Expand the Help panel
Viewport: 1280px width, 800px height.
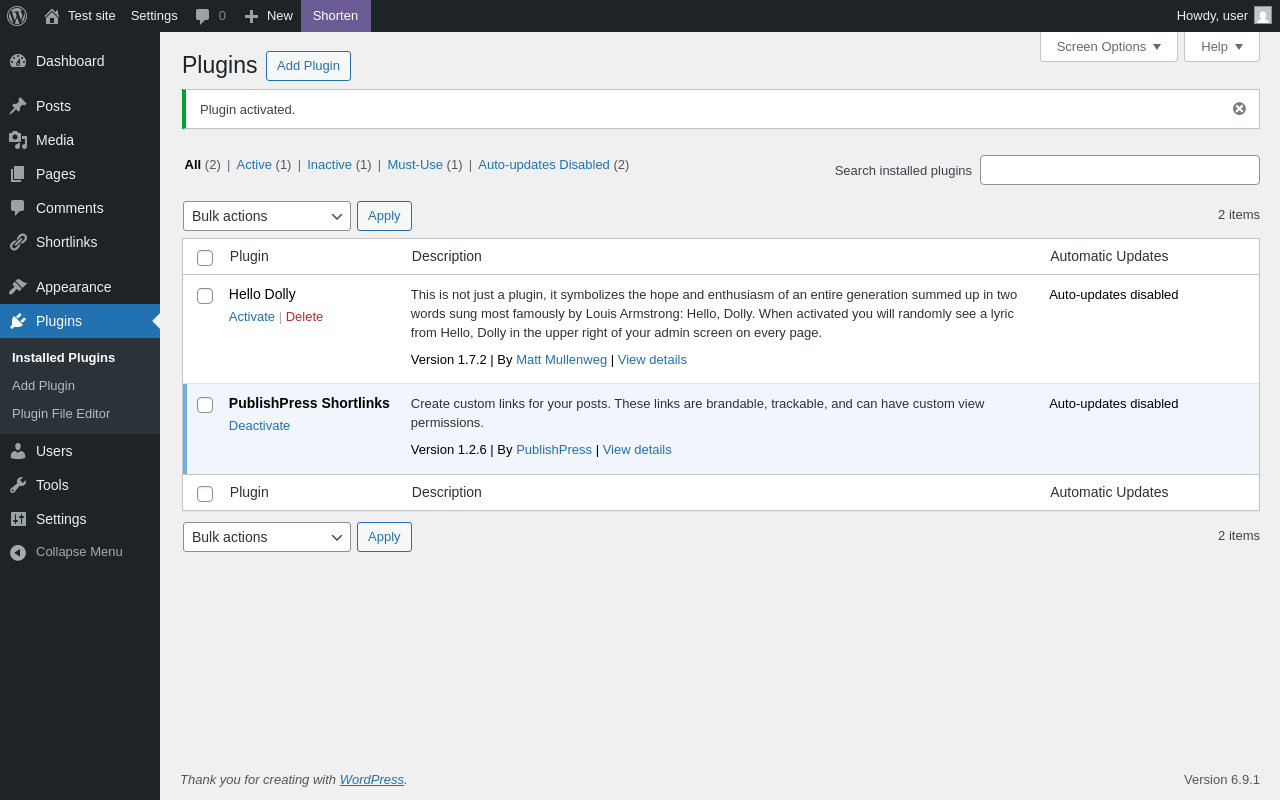coord(1221,46)
